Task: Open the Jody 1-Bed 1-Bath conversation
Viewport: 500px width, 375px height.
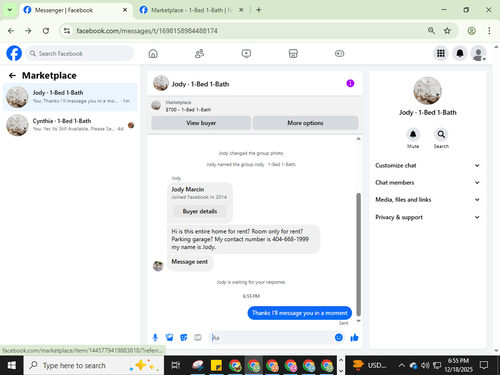Action: pyautogui.click(x=70, y=97)
